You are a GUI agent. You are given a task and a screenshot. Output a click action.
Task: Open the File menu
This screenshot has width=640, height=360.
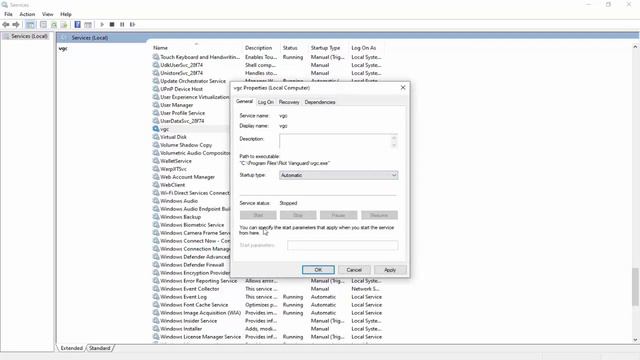pyautogui.click(x=8, y=14)
